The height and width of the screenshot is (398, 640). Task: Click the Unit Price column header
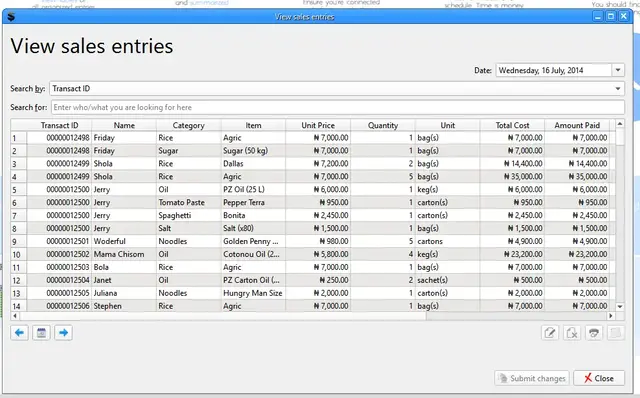318,125
